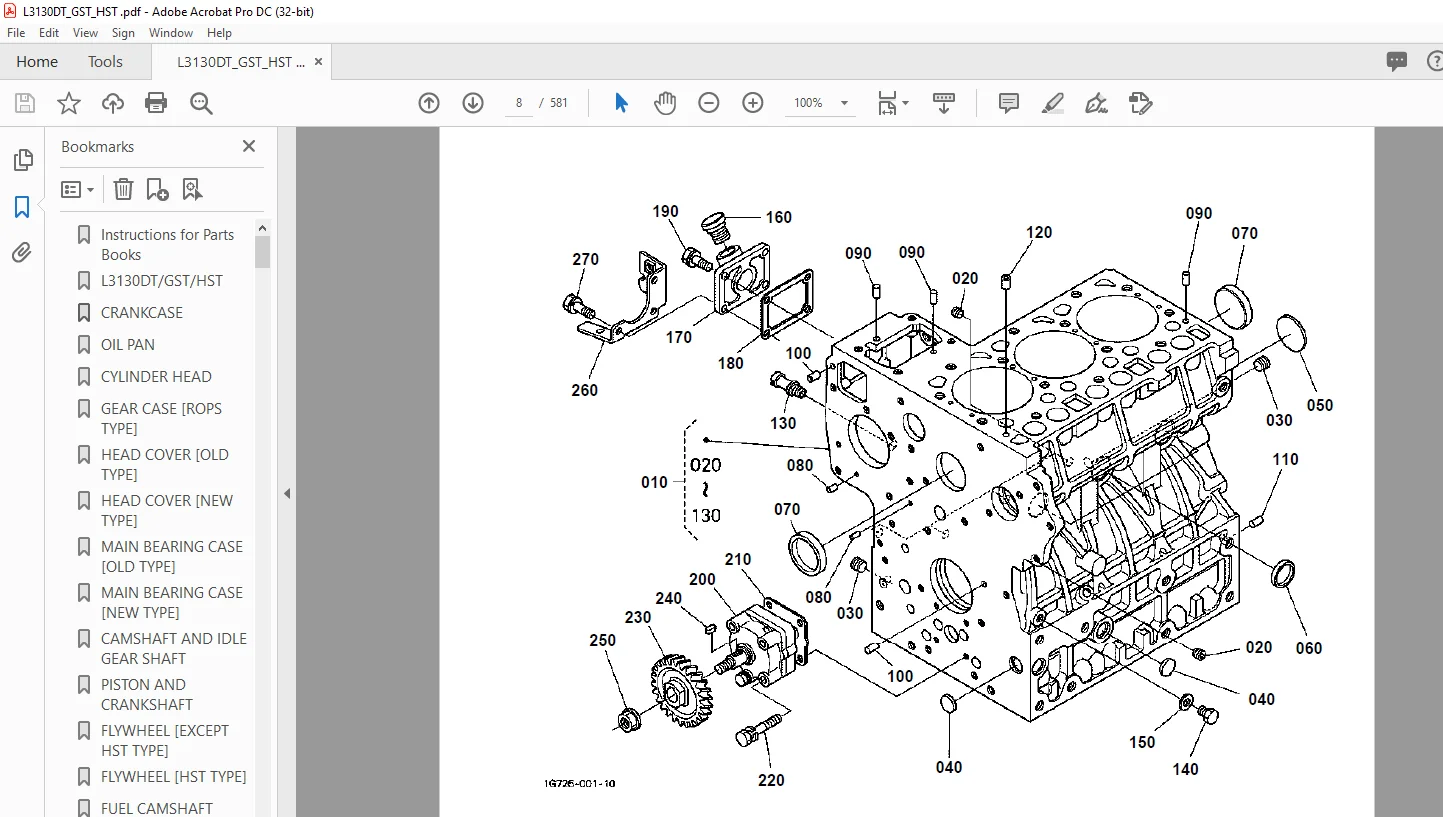Collapse the navigation pane arrow
Image resolution: width=1443 pixels, height=817 pixels.
point(287,493)
